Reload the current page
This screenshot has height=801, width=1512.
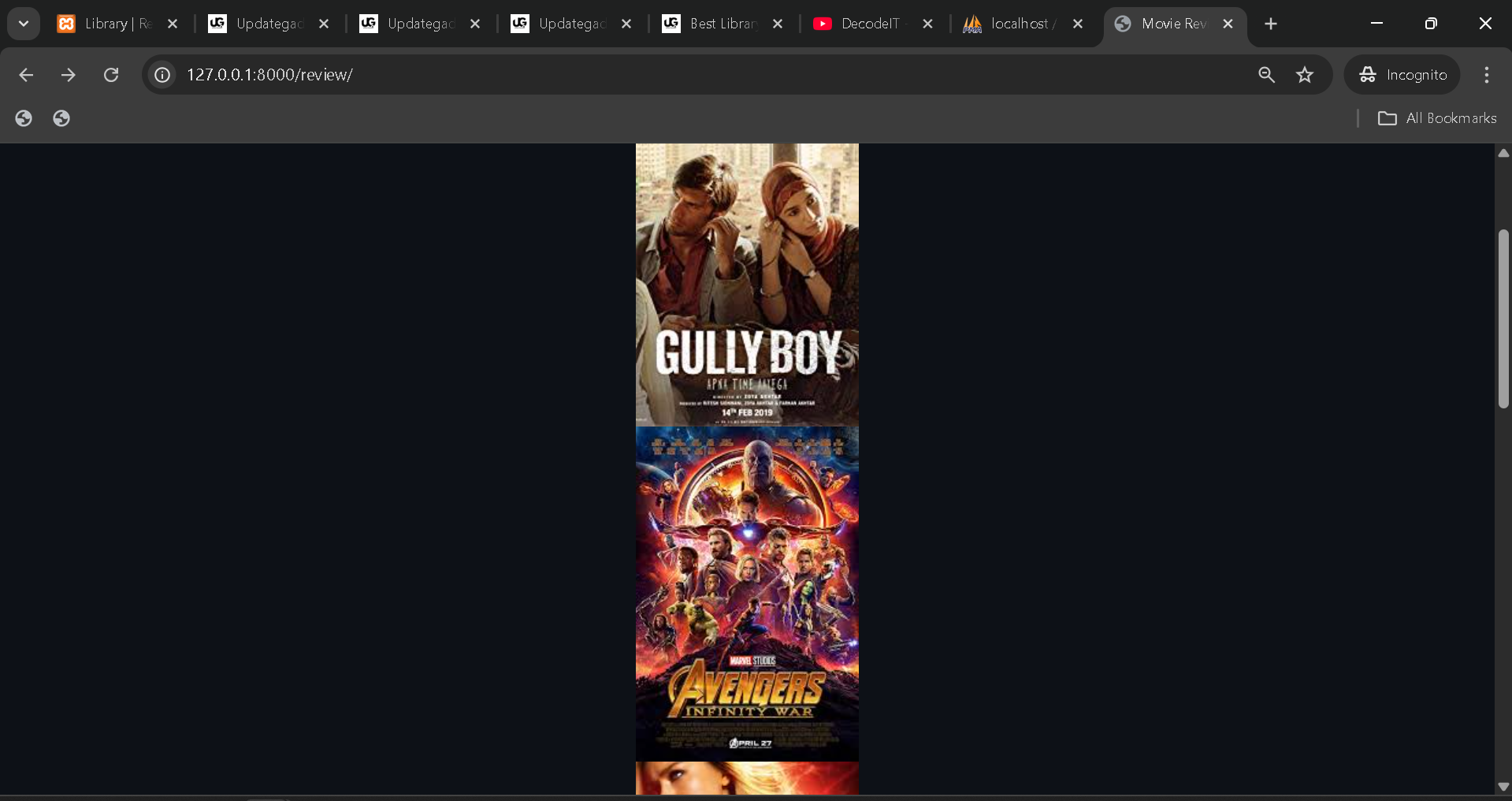pos(111,75)
